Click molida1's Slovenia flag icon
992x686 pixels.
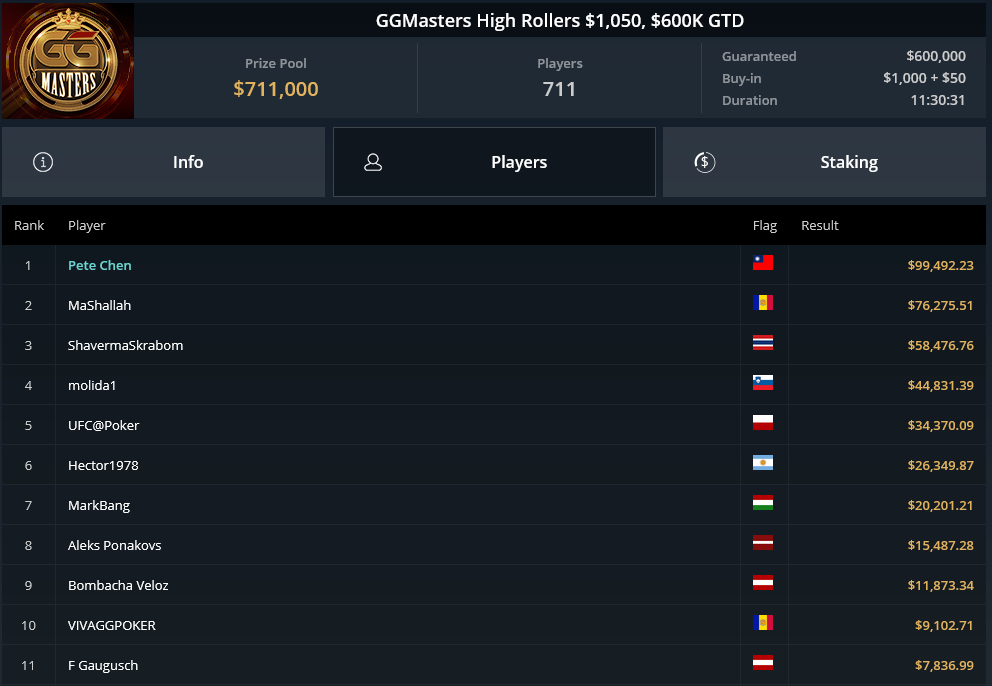coord(763,382)
